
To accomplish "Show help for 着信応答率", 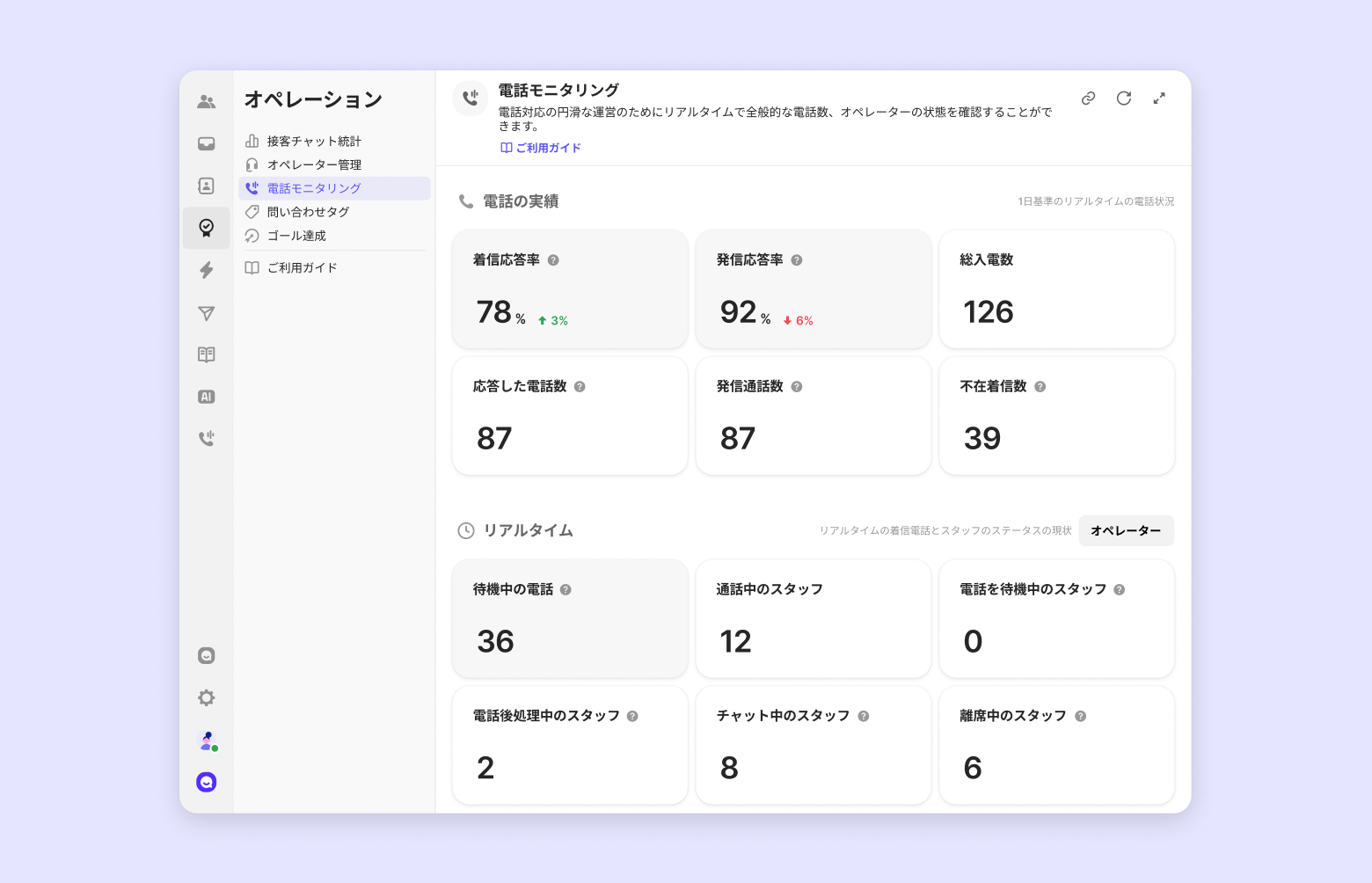I will (x=553, y=260).
